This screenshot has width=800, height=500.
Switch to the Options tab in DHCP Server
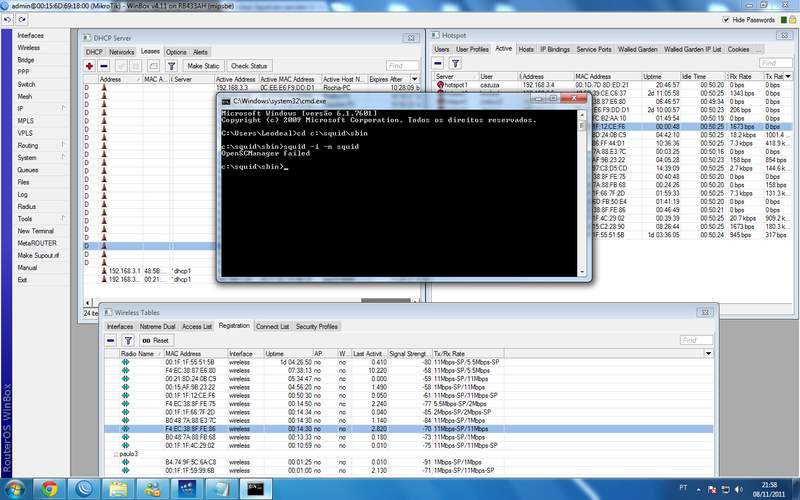[x=176, y=52]
